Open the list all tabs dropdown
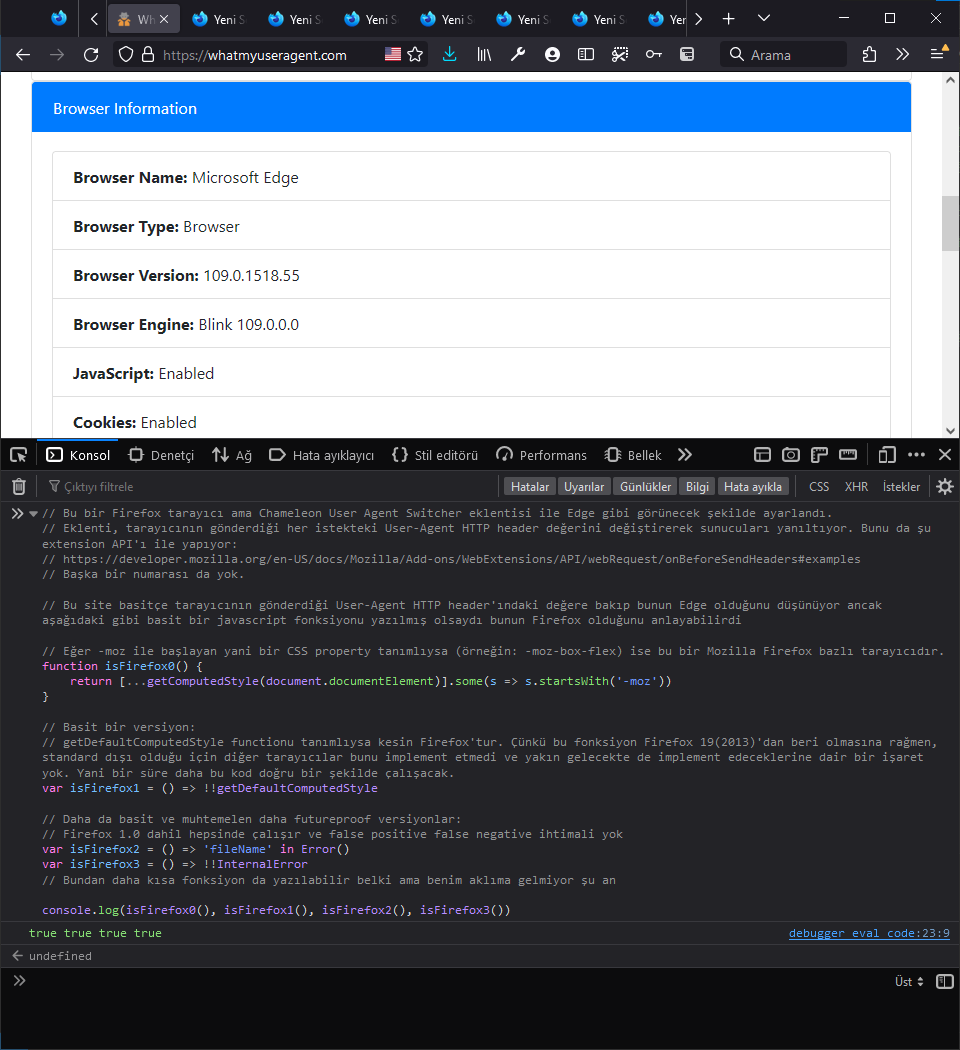 tap(763, 19)
